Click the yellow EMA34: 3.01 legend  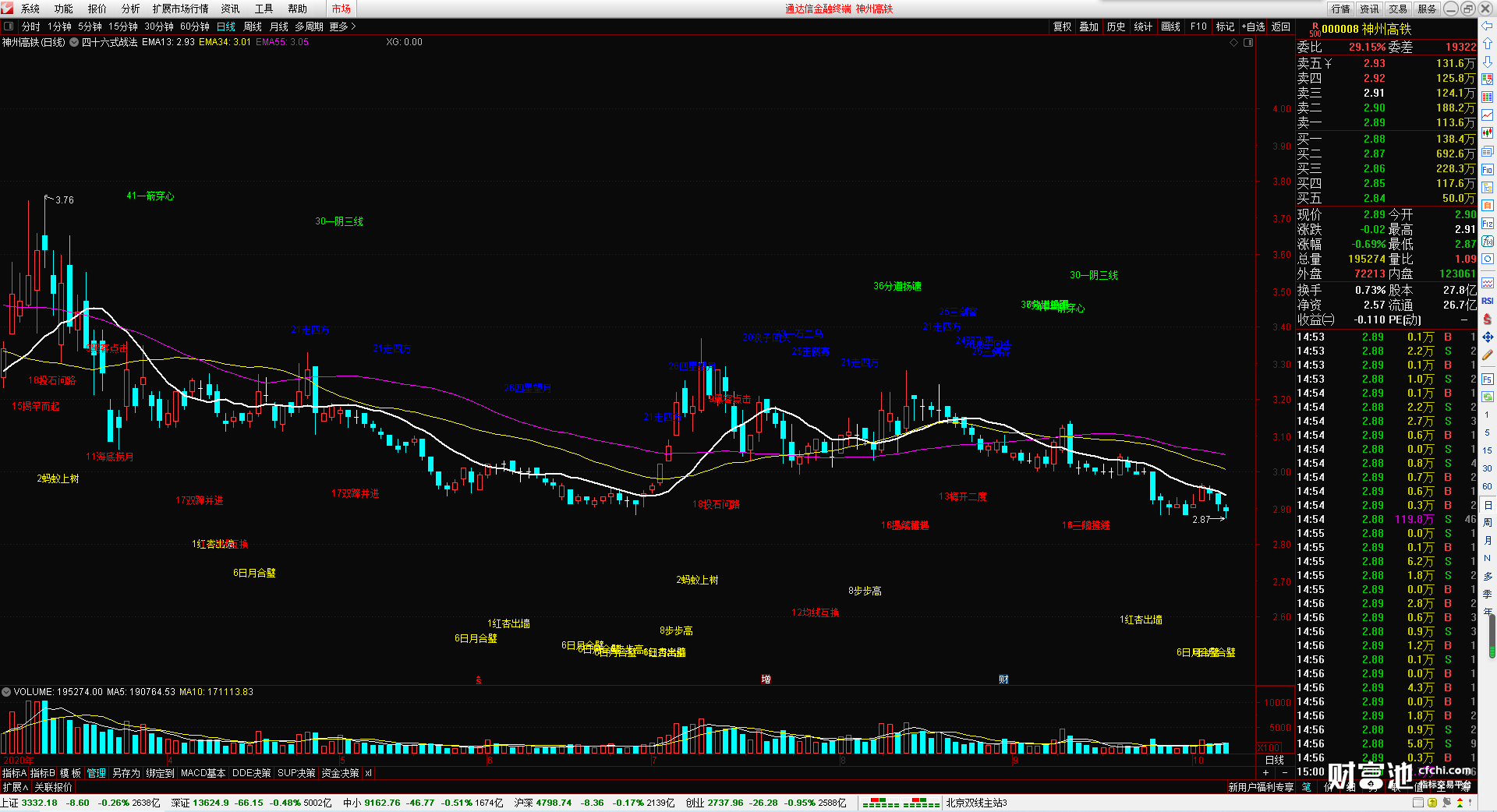click(225, 42)
